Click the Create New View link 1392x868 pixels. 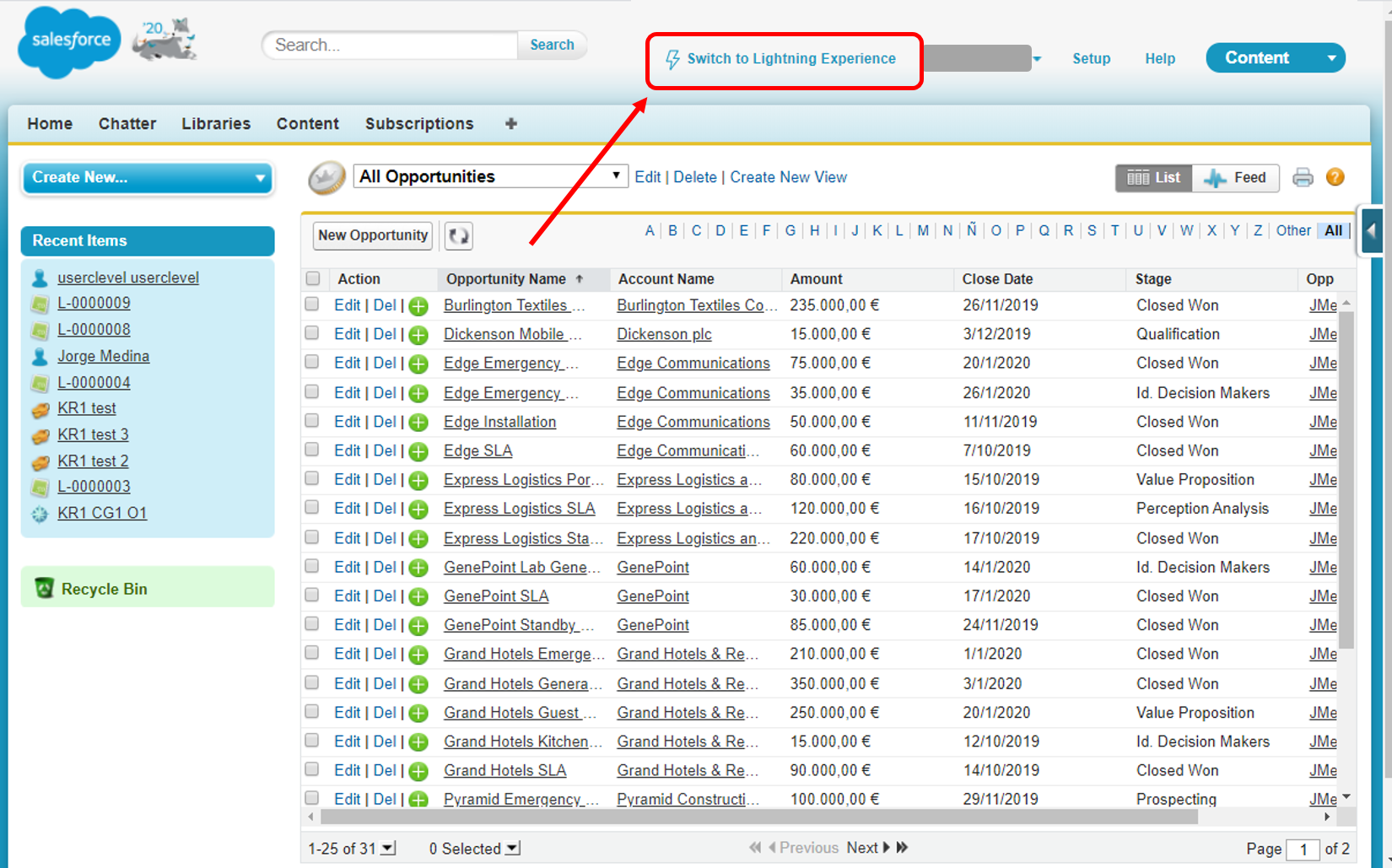coord(788,177)
